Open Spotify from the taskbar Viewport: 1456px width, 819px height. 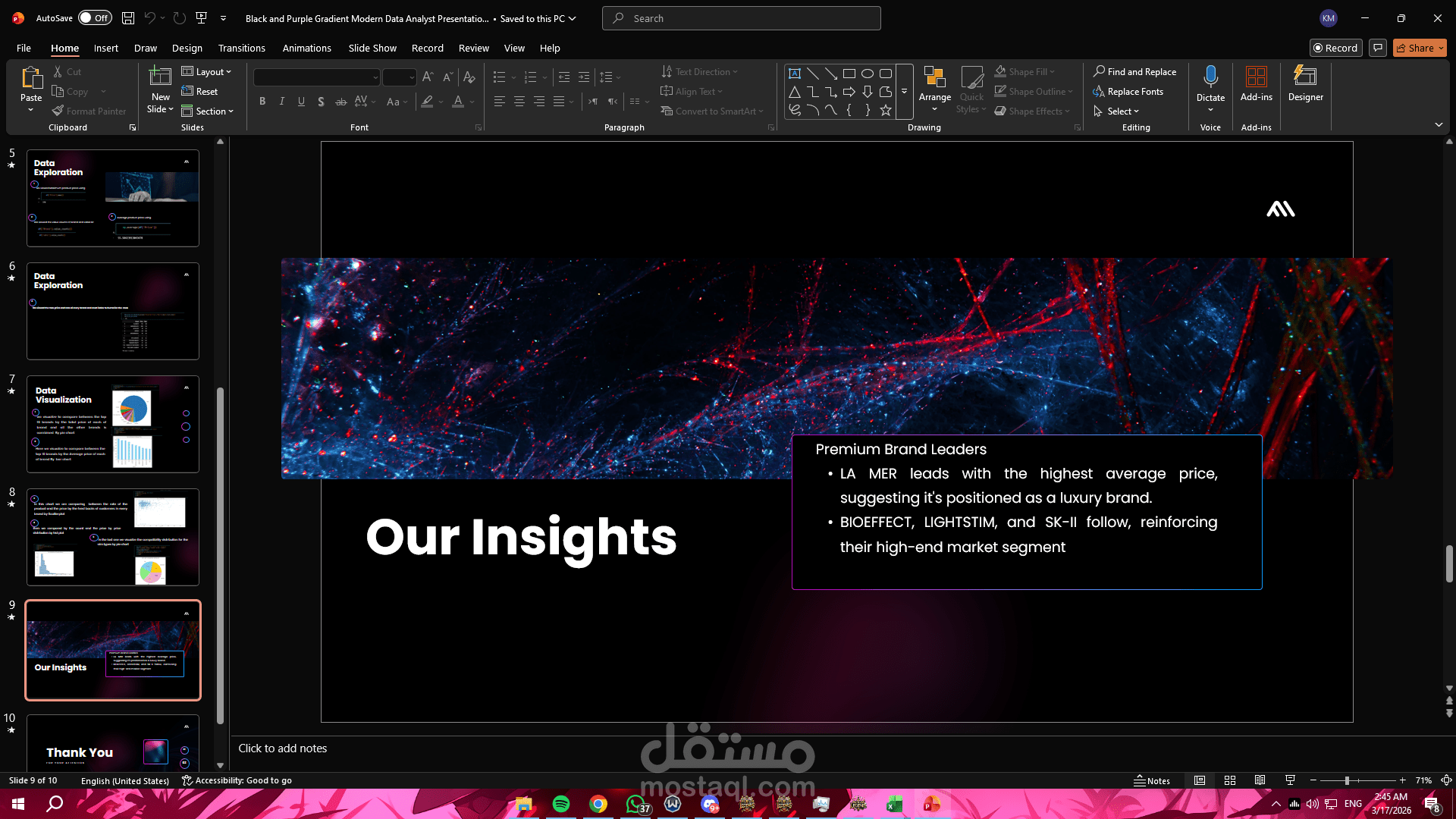tap(561, 804)
